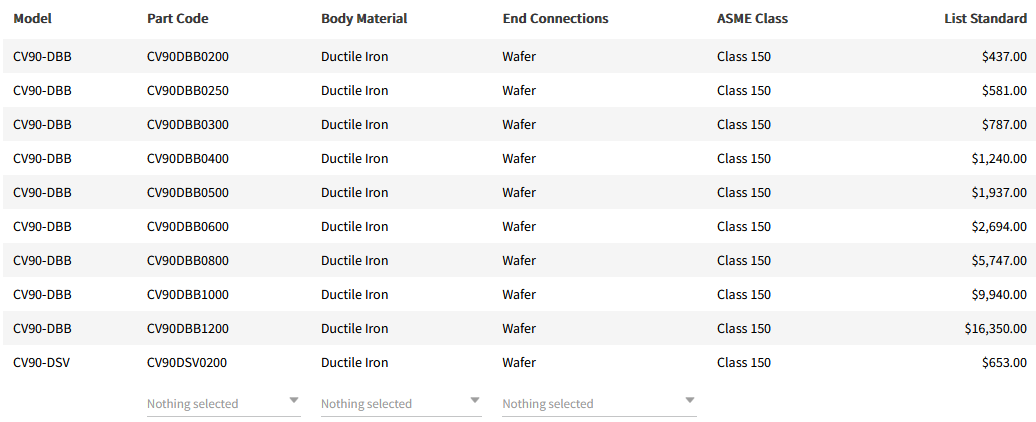Viewport: 1036px width, 422px height.
Task: Sort by the List Standard column header
Action: coord(985,19)
